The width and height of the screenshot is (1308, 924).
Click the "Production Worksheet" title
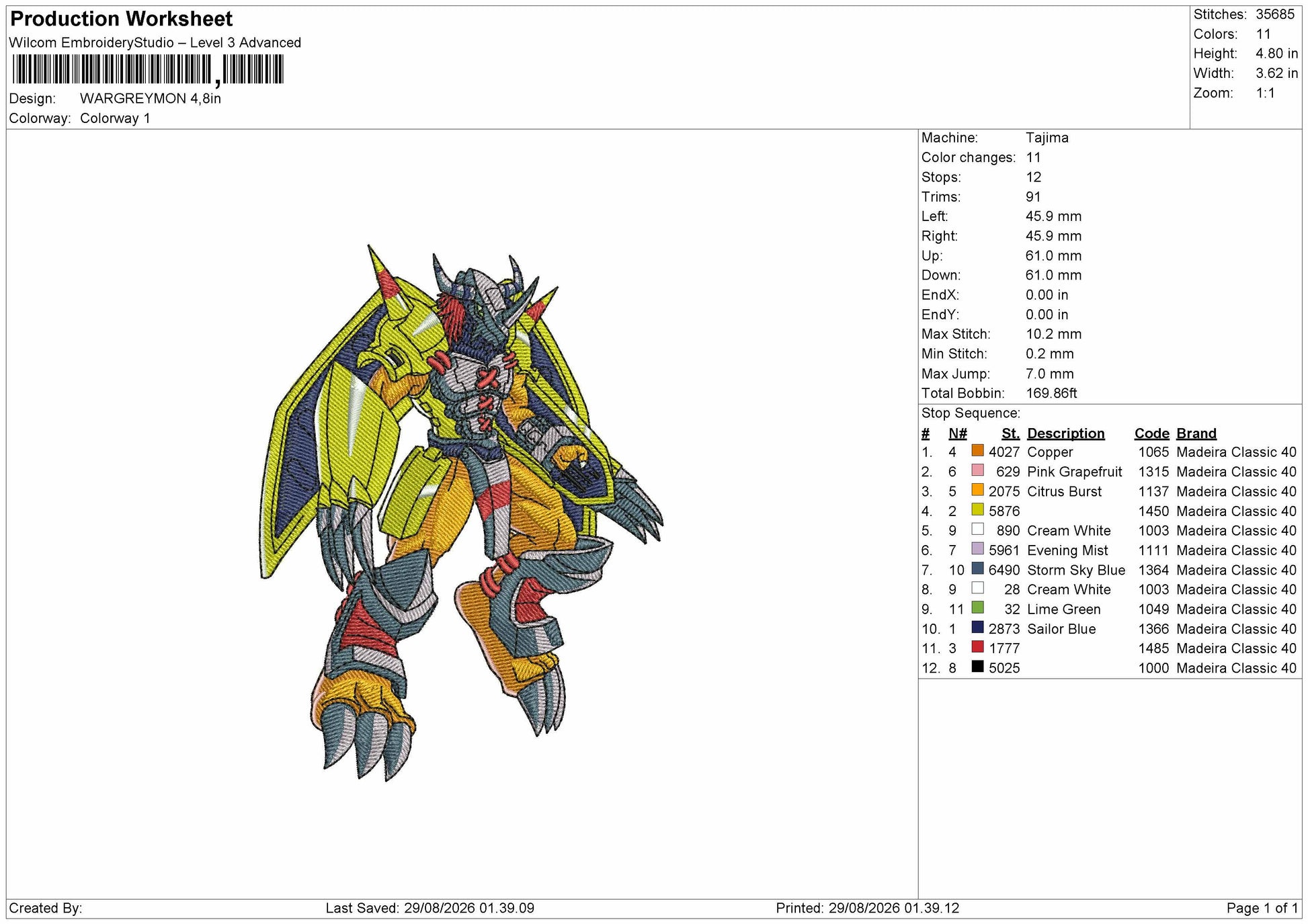[122, 19]
